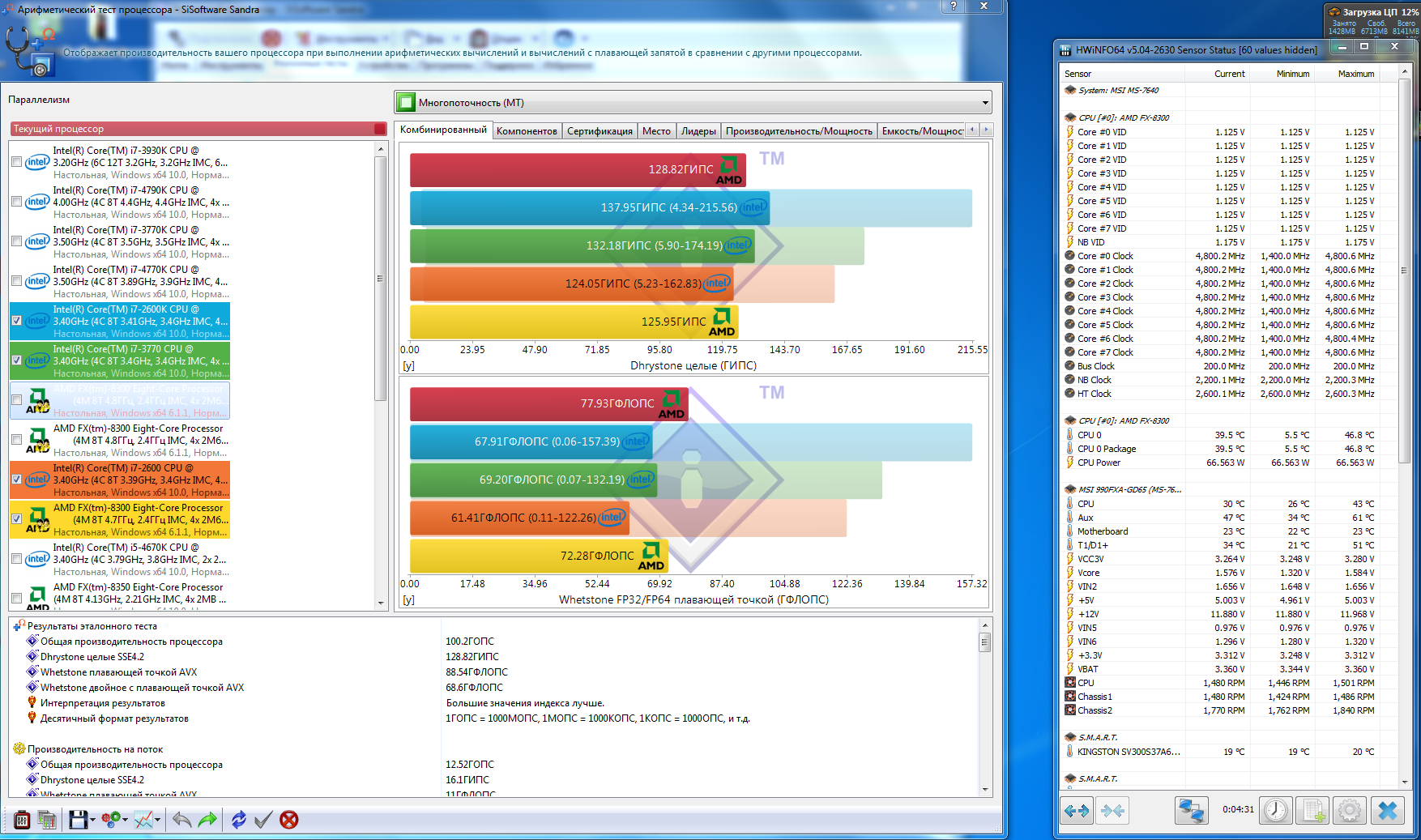The image size is (1421, 840).
Task: Collapse Производительность на поток section
Action: coord(19,749)
